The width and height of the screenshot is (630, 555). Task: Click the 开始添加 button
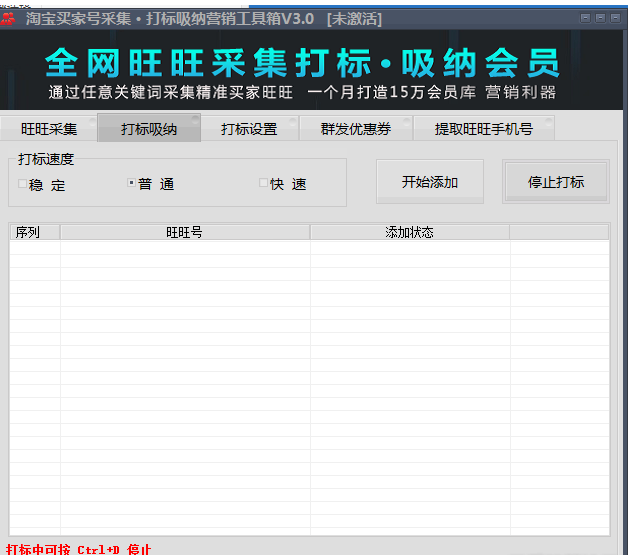tap(430, 182)
